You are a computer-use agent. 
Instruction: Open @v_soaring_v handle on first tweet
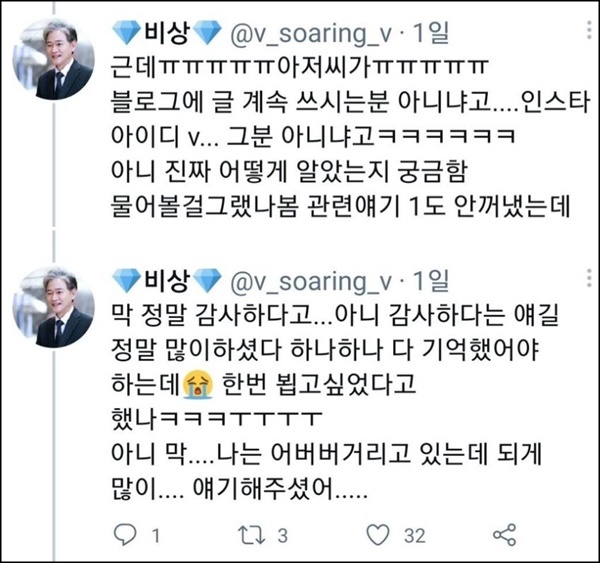pyautogui.click(x=311, y=34)
